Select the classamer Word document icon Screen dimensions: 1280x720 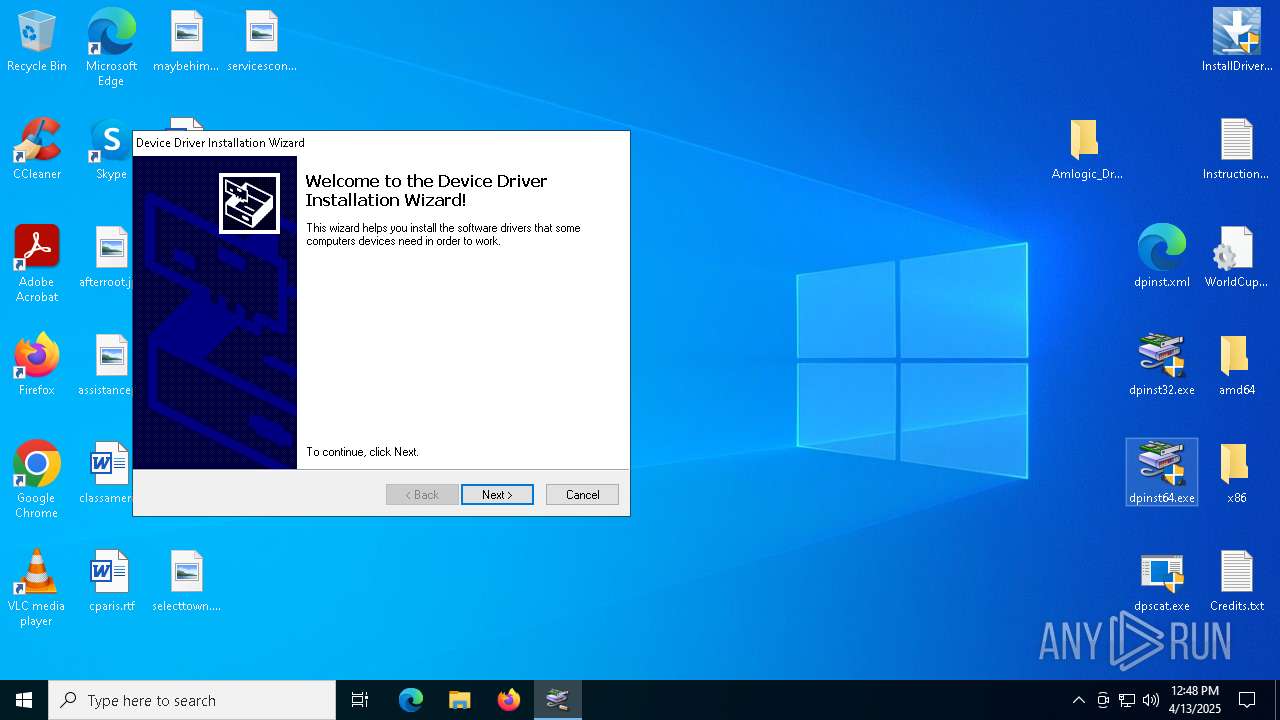tap(108, 474)
